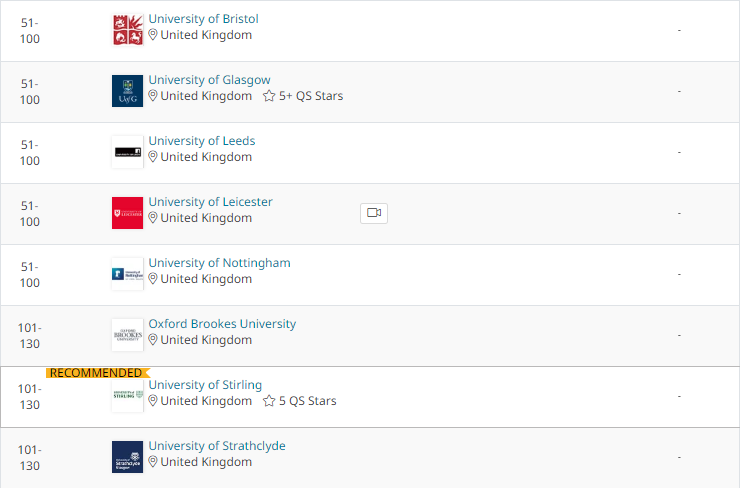740x488 pixels.
Task: Visit the University of Leeds page
Action: (202, 141)
